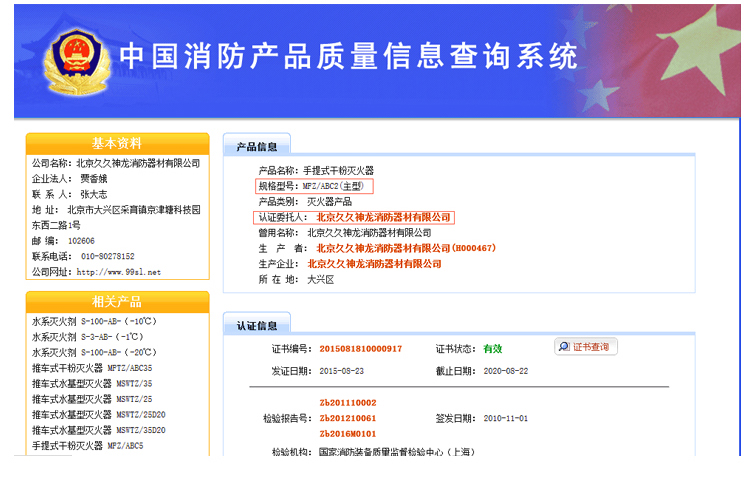Open related product 水系灭火剂 S-3-AB-(-1℃)

point(88,337)
